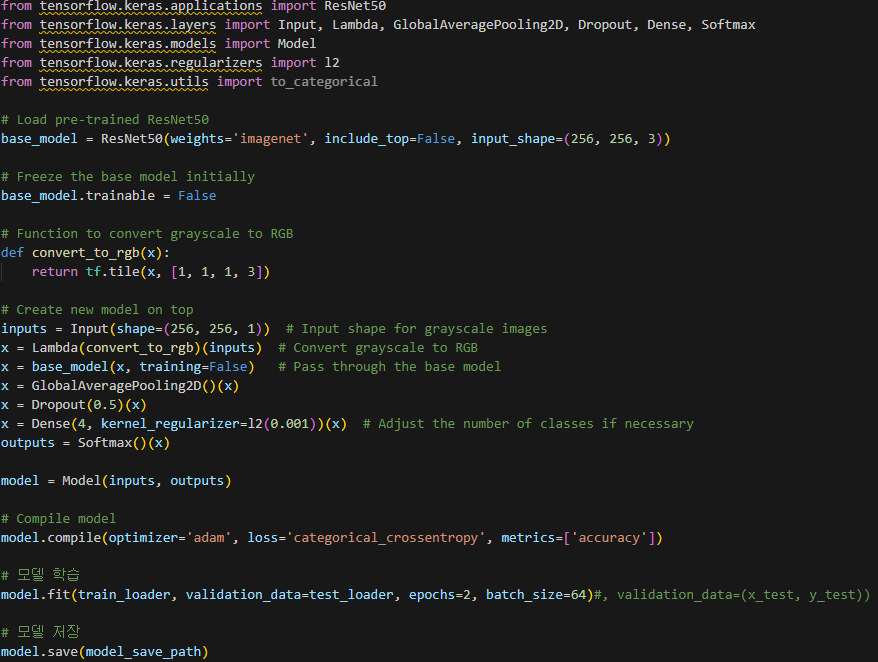Click batch_size=64 argument in model.fit
The image size is (878, 662).
[x=536, y=595]
